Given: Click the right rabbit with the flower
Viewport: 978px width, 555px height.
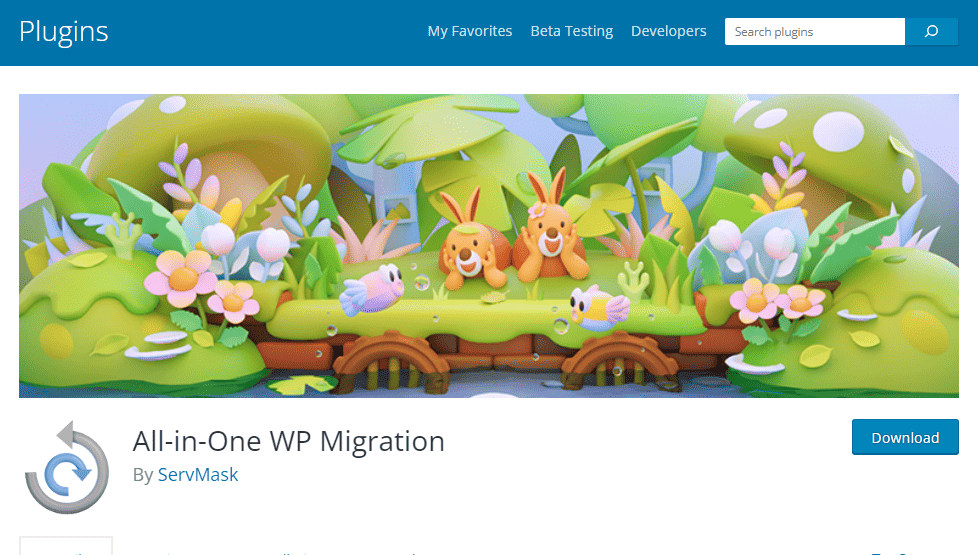Looking at the screenshot, I should [546, 235].
